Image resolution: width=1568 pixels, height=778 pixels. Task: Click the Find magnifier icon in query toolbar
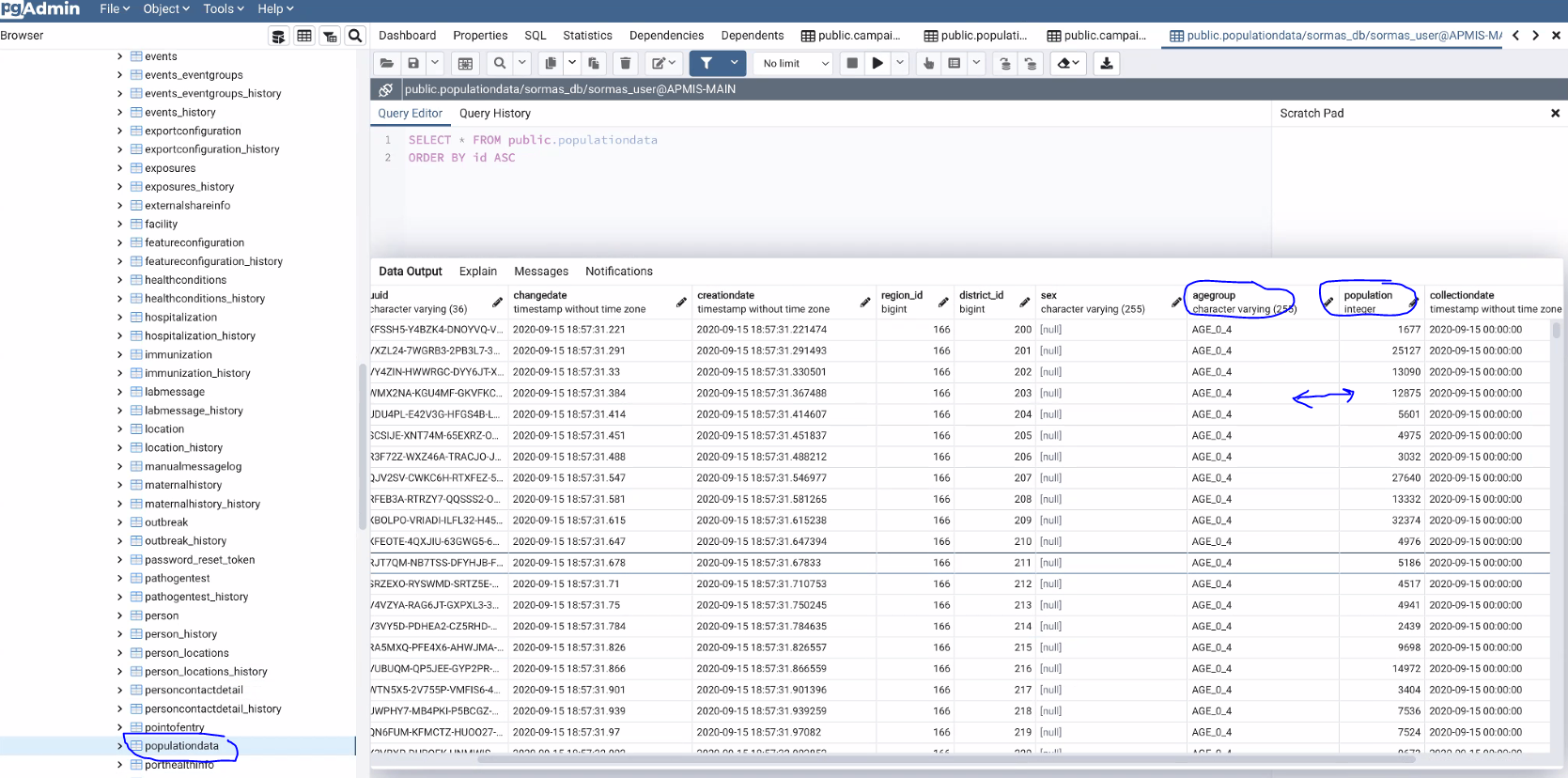tap(500, 63)
